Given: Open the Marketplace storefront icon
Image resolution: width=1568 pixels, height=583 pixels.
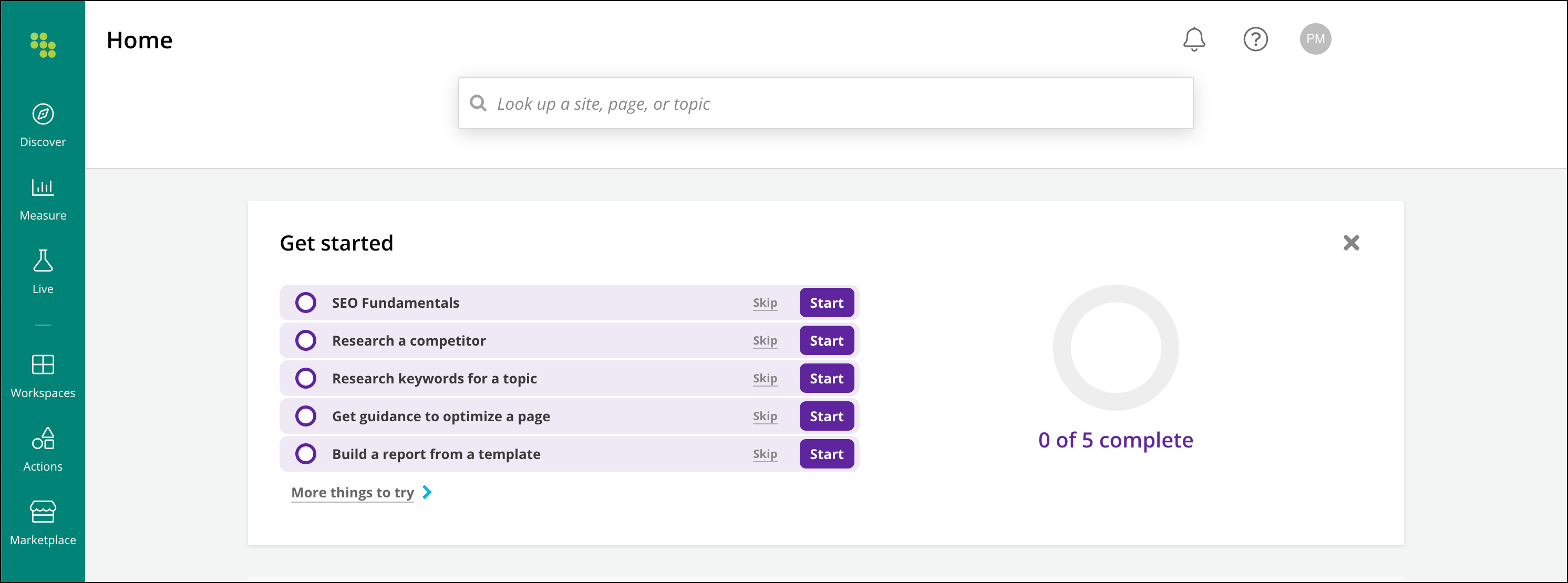Looking at the screenshot, I should click(43, 512).
